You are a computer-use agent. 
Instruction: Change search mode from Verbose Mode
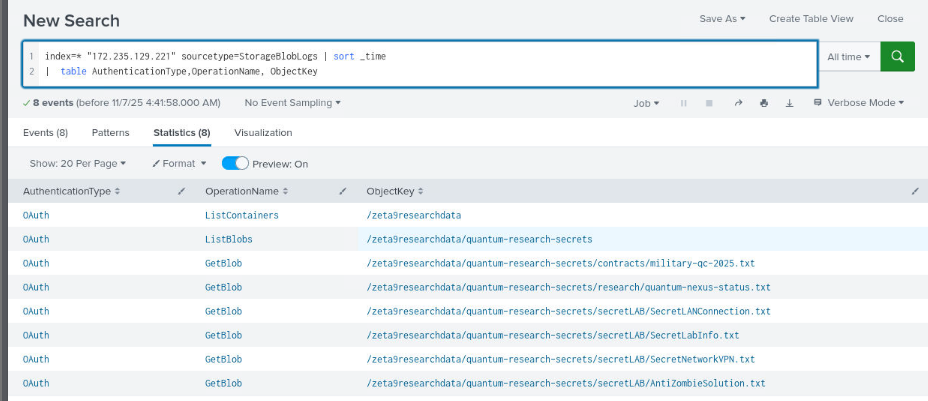pyautogui.click(x=859, y=103)
